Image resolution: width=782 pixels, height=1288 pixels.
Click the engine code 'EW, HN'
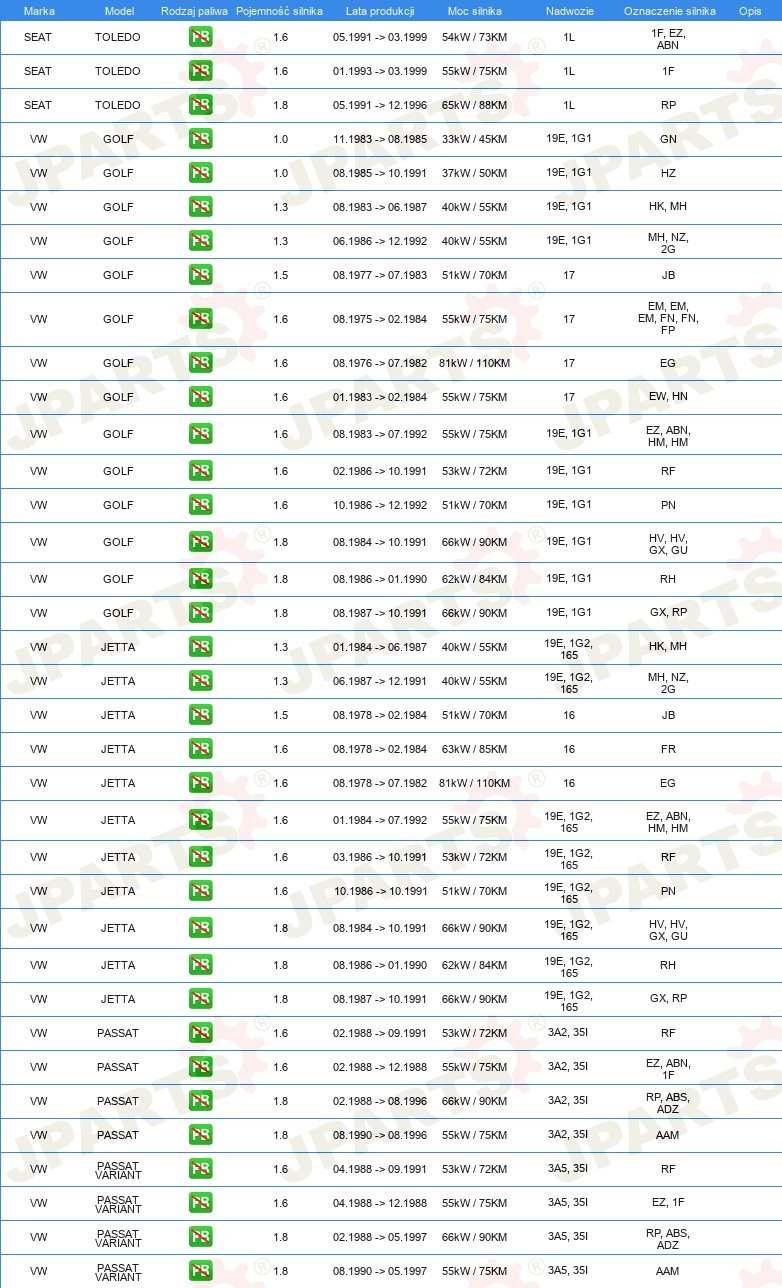tap(669, 397)
